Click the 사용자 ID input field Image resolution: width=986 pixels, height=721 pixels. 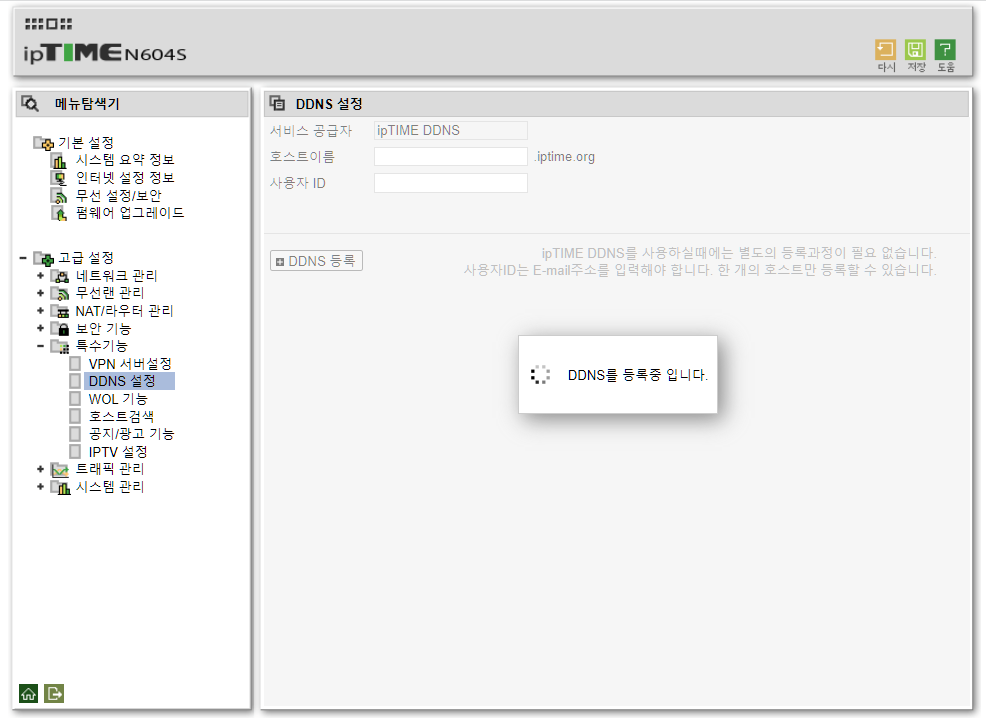pyautogui.click(x=451, y=183)
